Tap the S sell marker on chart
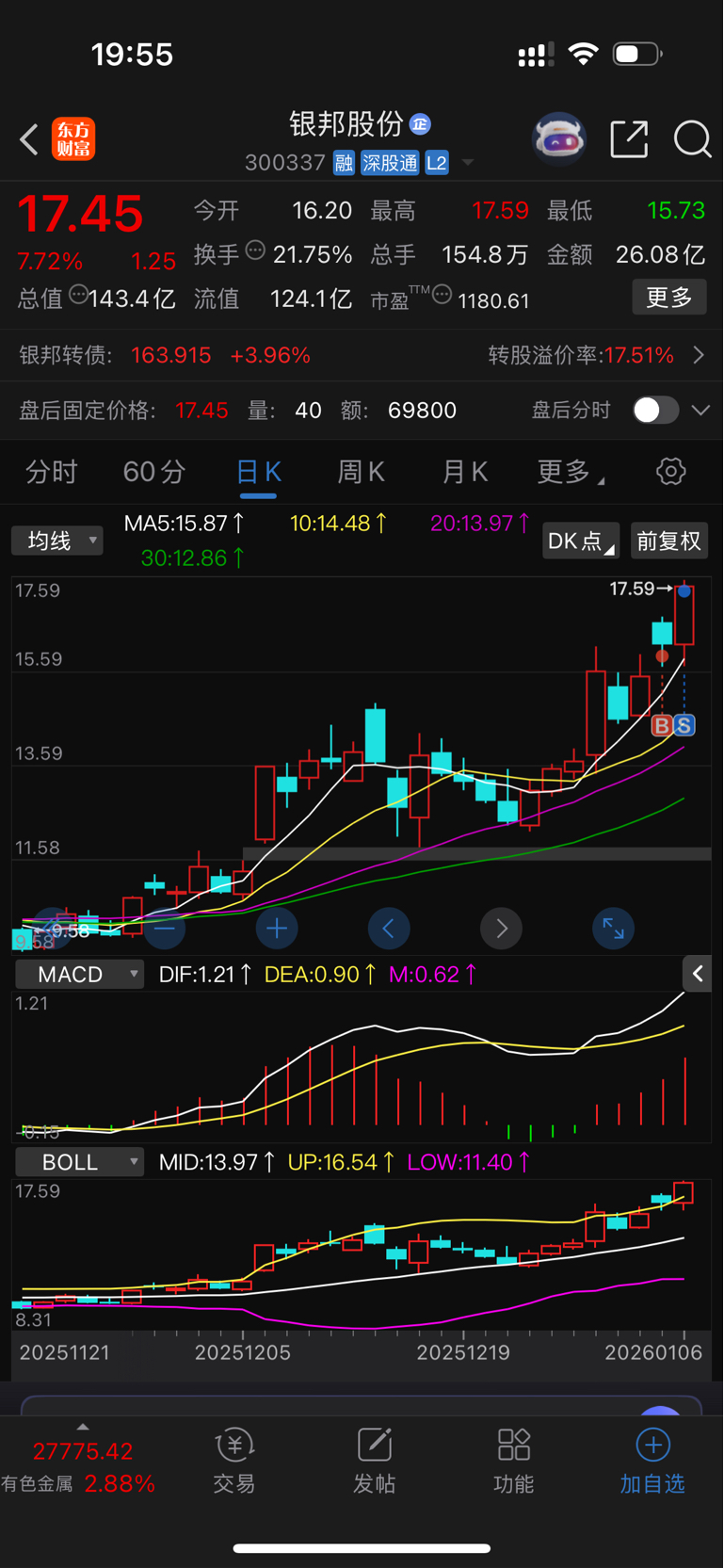Viewport: 724px width, 1568px height. (x=684, y=725)
